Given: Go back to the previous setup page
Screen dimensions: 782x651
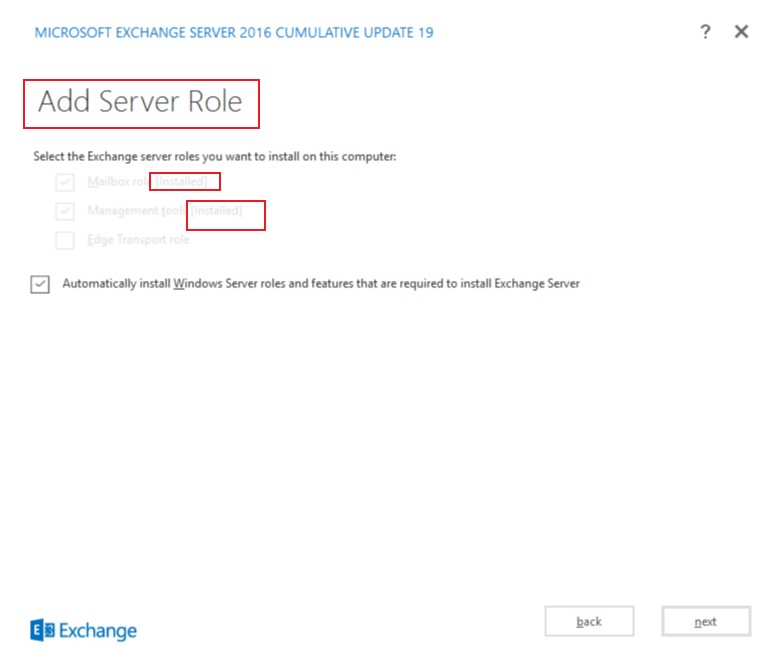Looking at the screenshot, I should point(589,621).
